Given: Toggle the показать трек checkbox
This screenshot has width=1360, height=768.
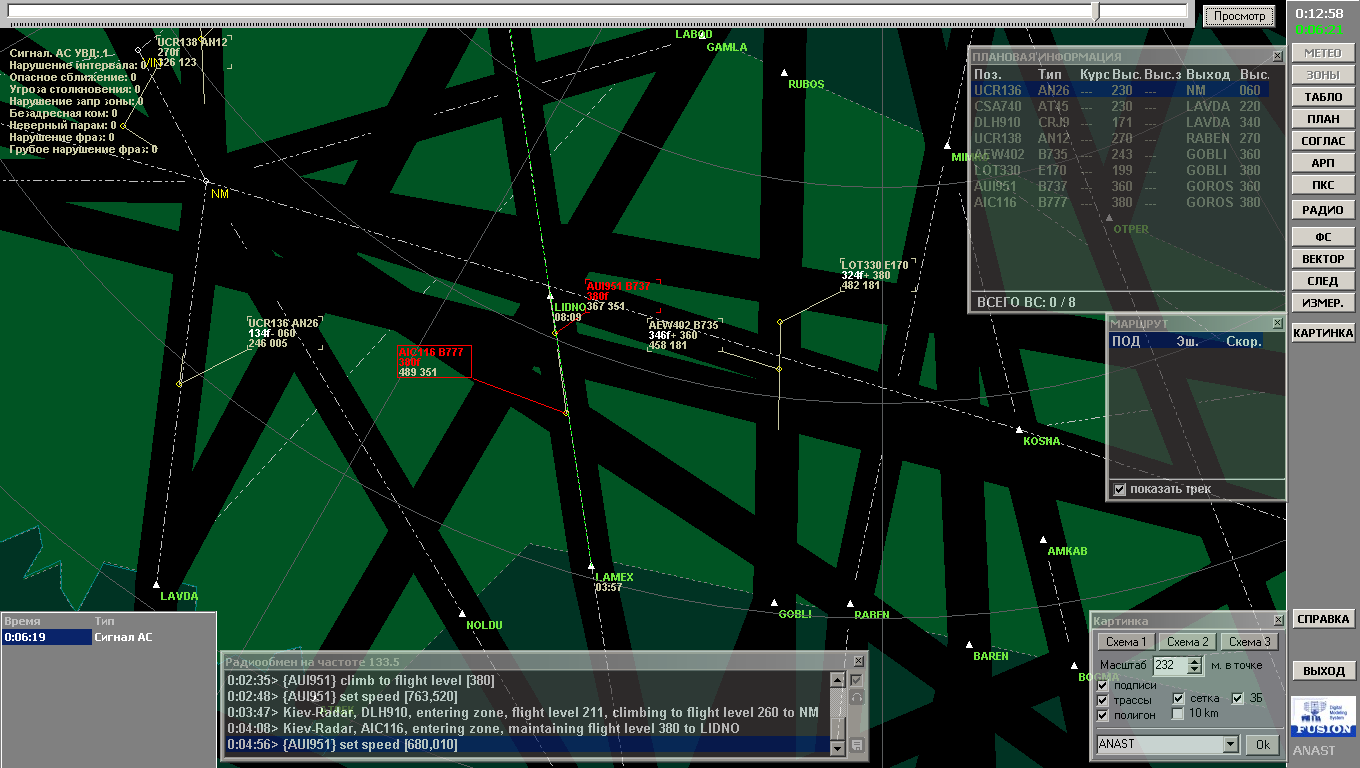Looking at the screenshot, I should point(1120,489).
